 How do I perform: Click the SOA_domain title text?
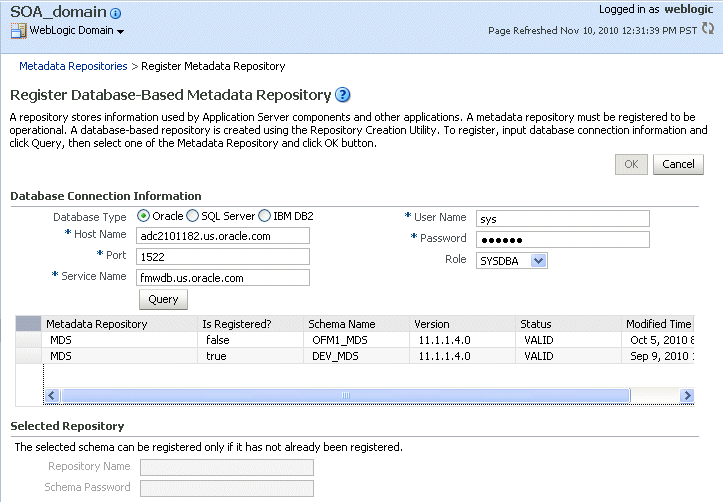click(x=59, y=12)
